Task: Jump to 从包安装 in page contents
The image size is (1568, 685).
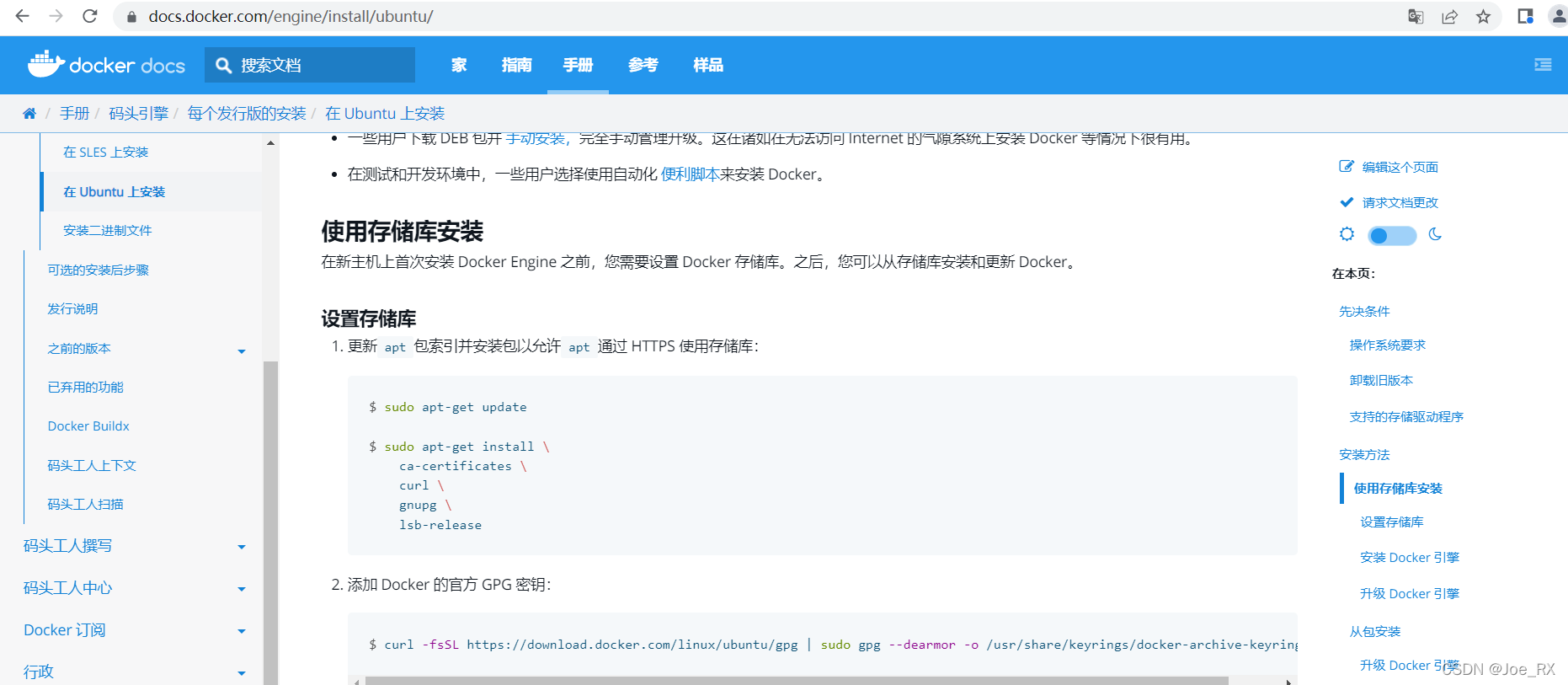Action: point(1374,631)
